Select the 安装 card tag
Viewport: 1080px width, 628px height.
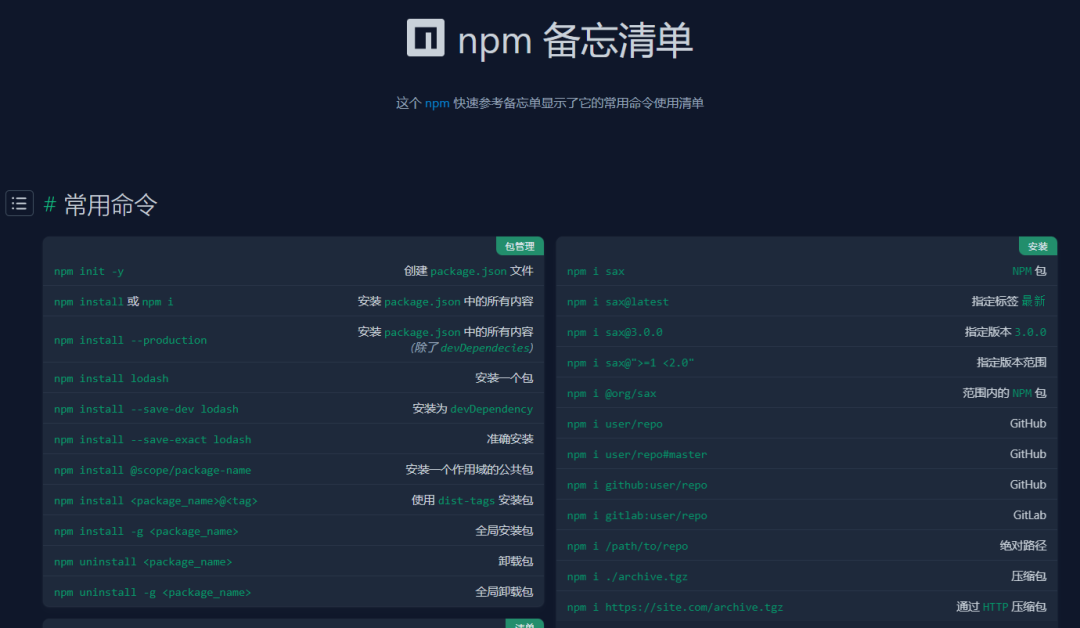pos(1037,247)
